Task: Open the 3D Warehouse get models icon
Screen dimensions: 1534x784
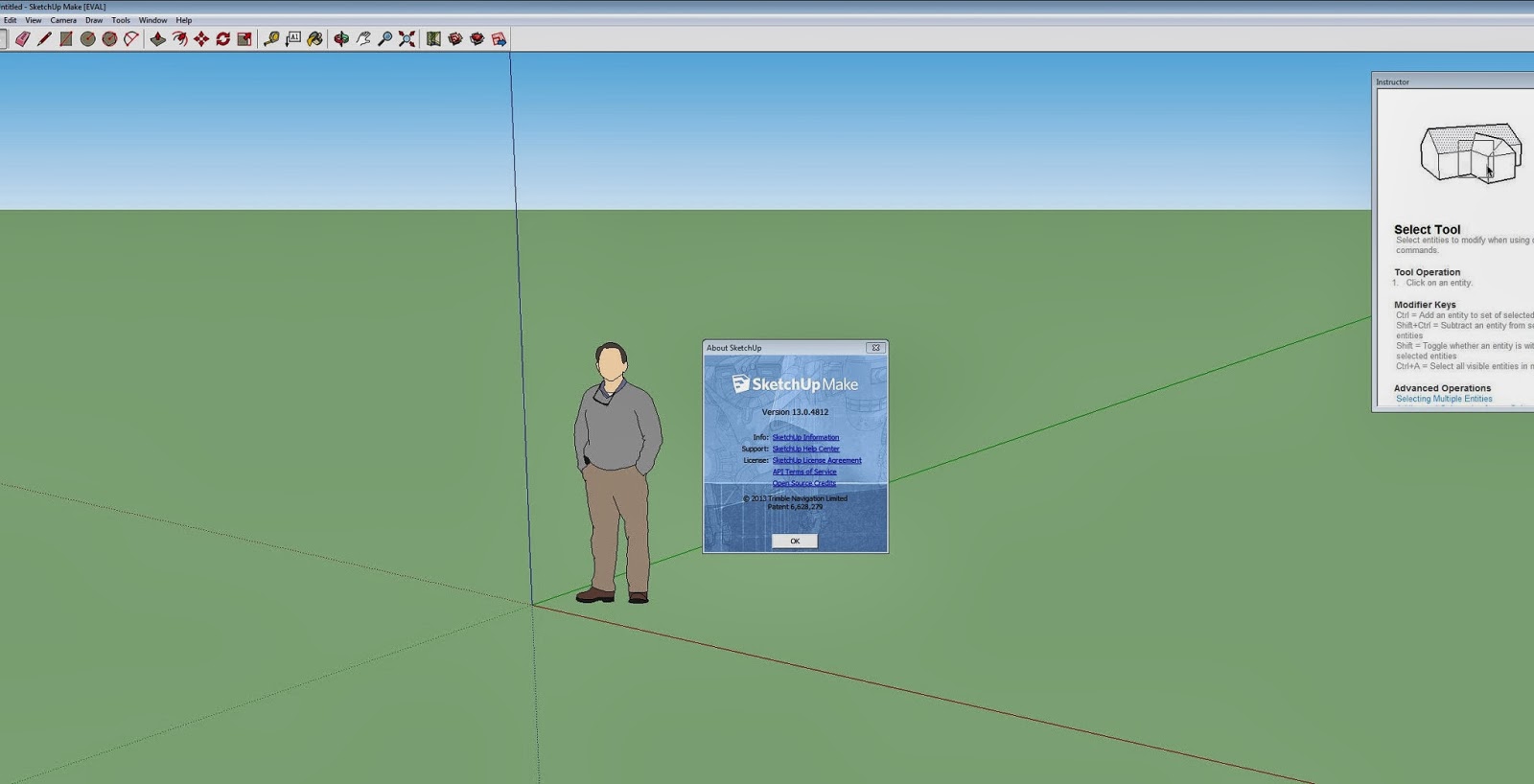Action: 455,39
